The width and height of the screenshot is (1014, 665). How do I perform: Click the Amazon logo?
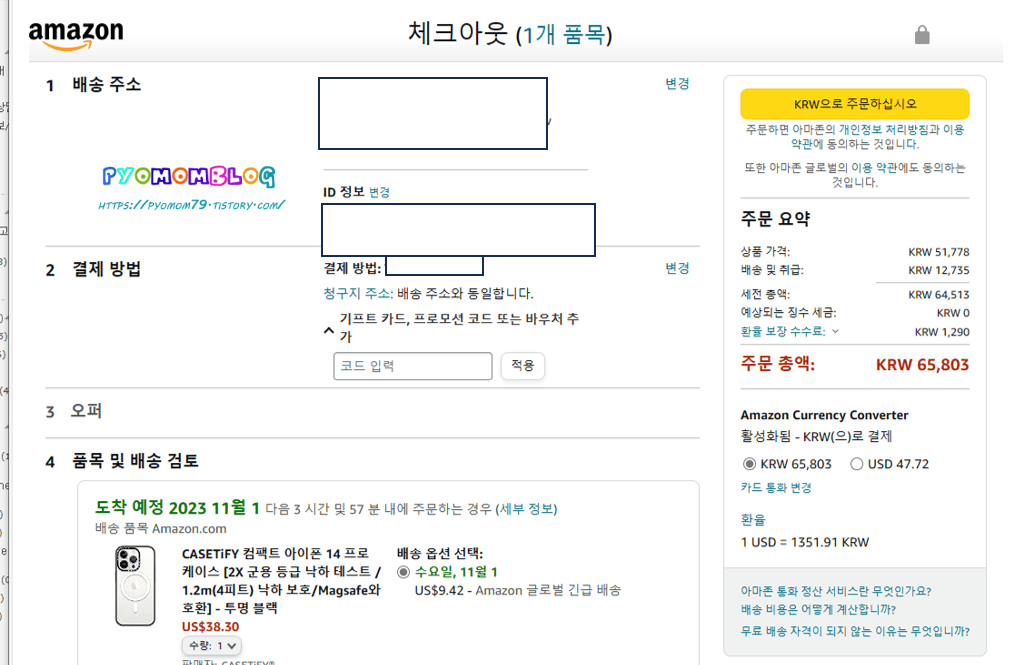pyautogui.click(x=76, y=35)
